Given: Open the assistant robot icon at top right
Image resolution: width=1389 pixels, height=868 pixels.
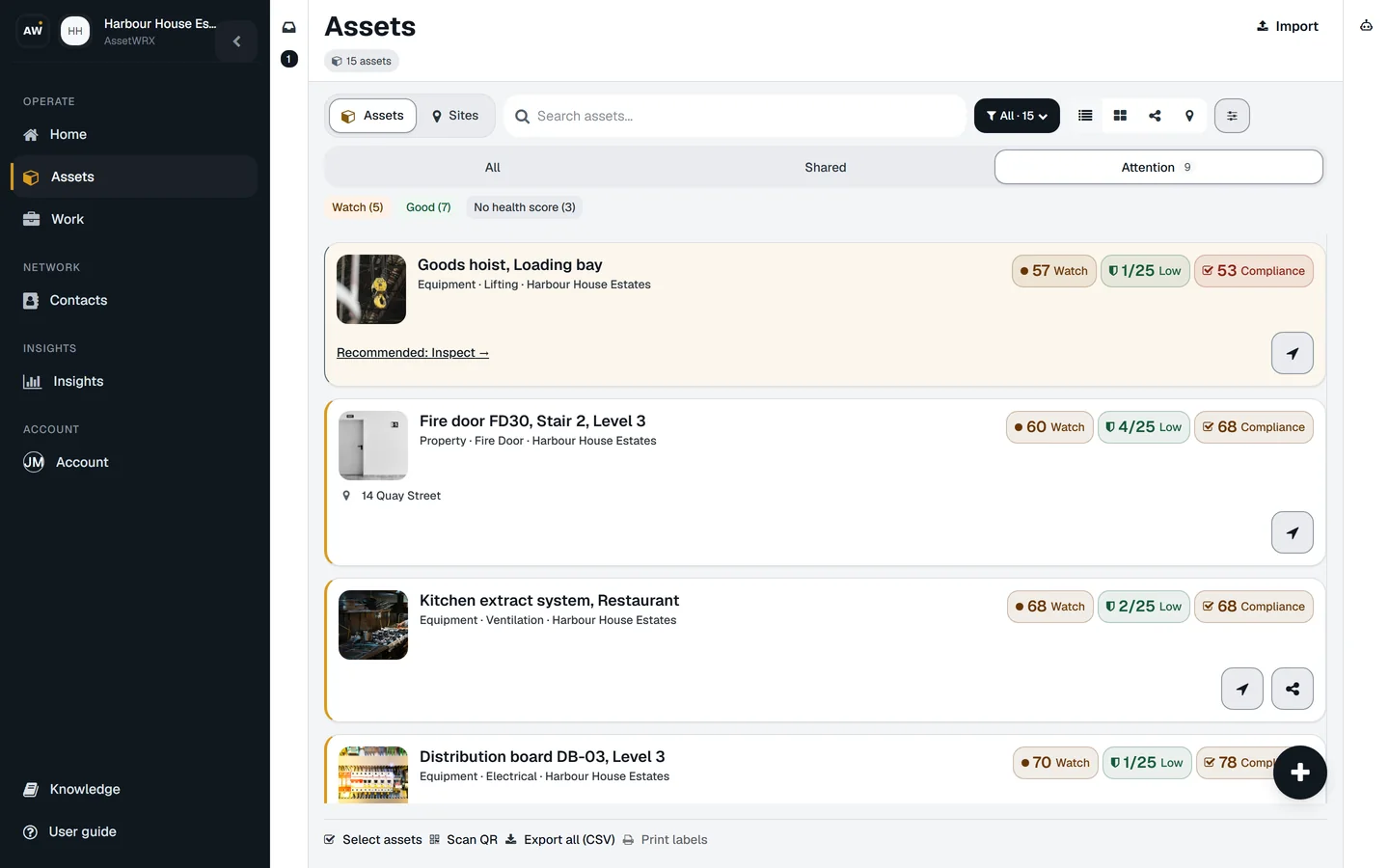Looking at the screenshot, I should 1366,26.
